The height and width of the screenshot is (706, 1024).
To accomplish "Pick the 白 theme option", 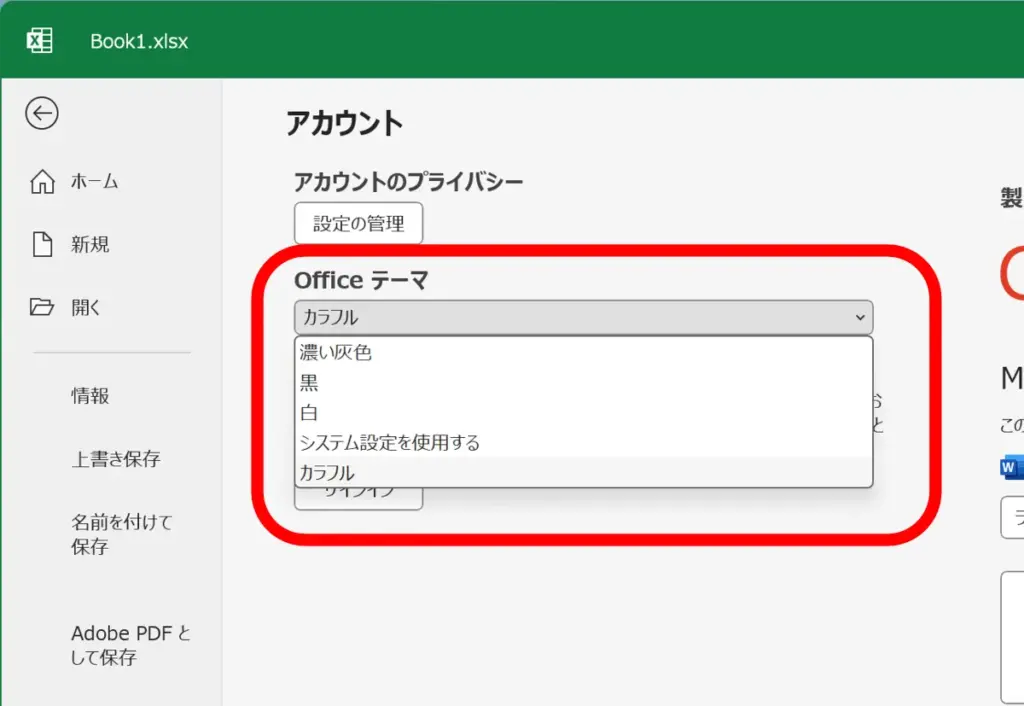I will pos(309,412).
